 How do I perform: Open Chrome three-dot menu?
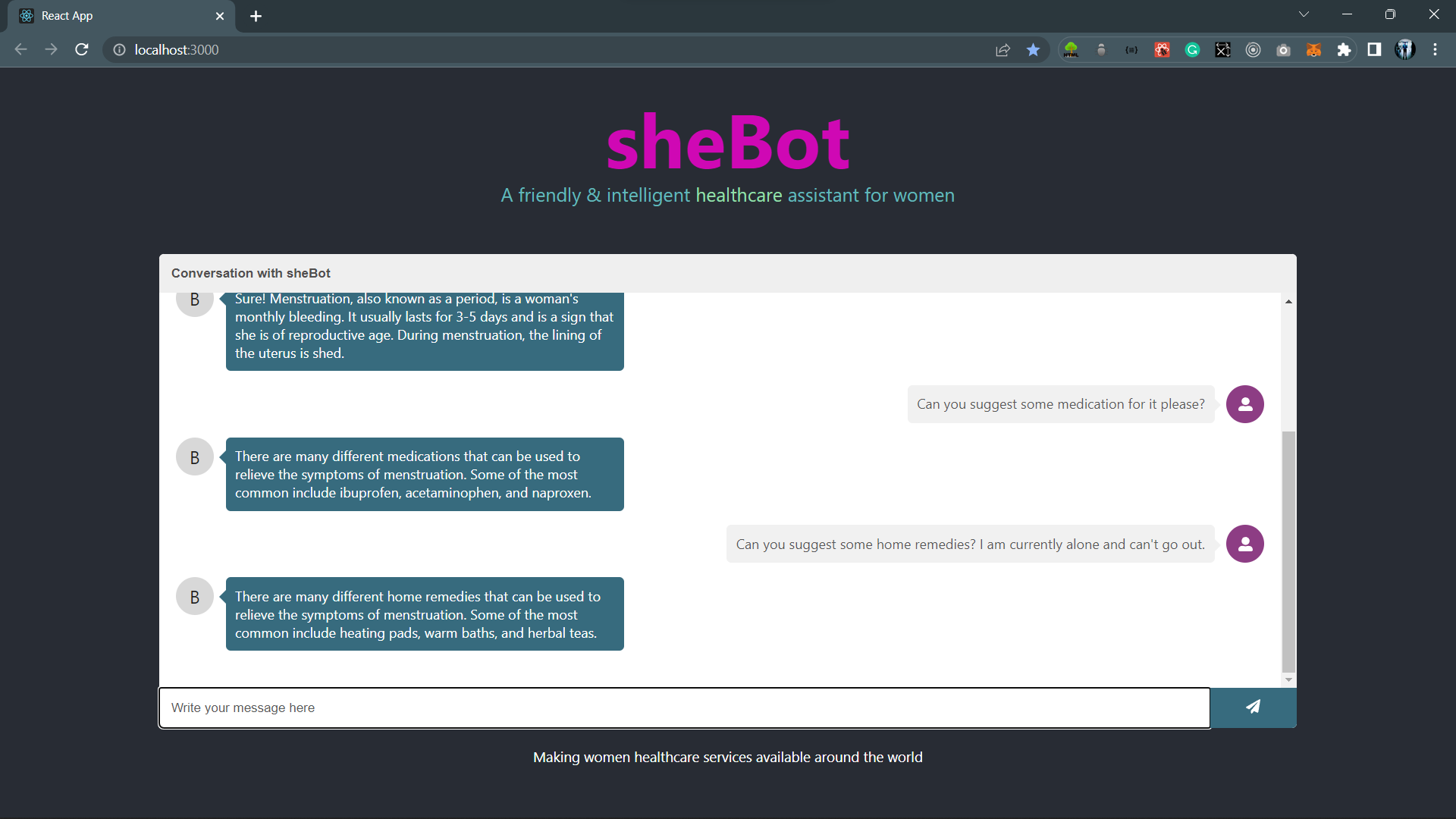tap(1435, 50)
